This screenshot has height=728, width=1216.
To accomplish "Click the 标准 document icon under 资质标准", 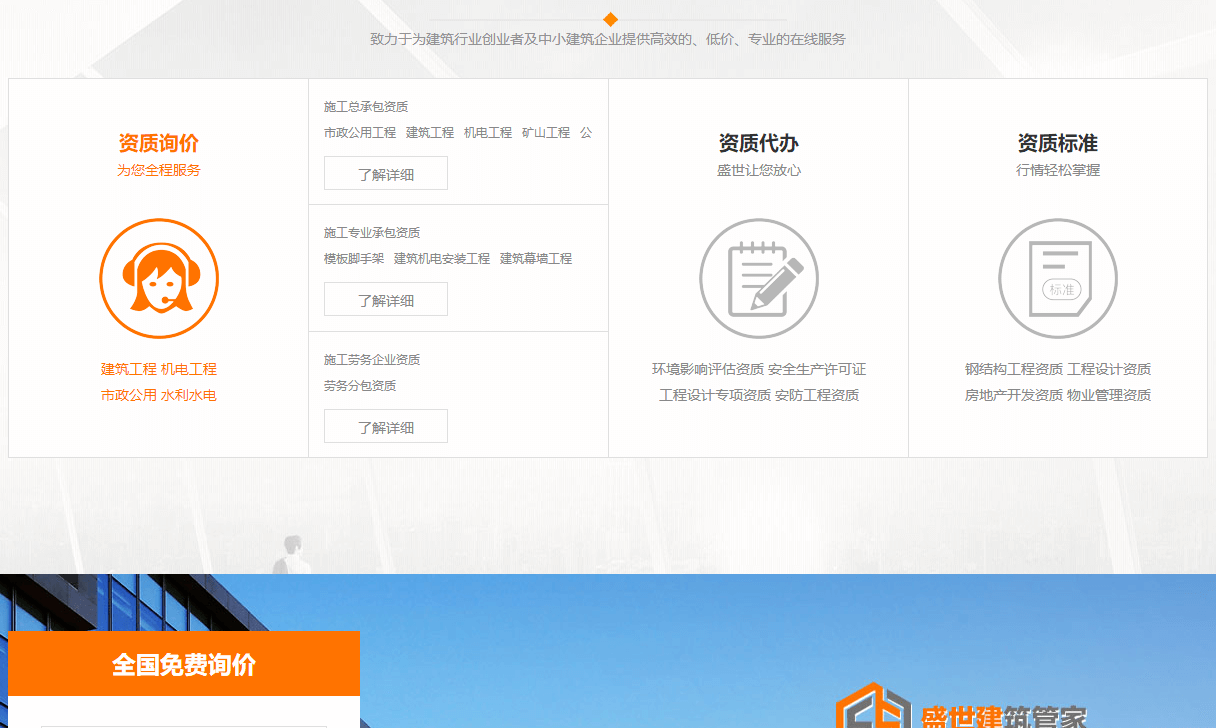I will tap(1058, 278).
